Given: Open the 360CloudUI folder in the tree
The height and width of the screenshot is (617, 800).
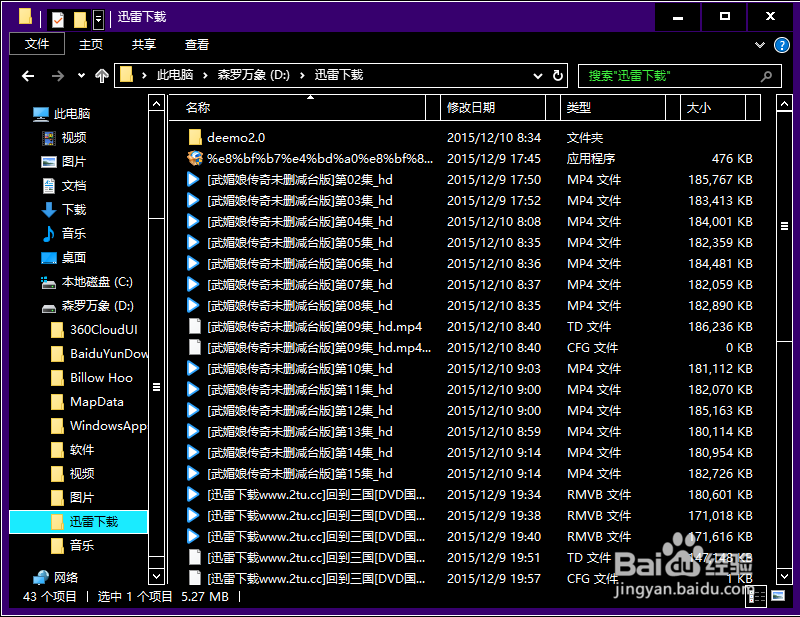Looking at the screenshot, I should pyautogui.click(x=94, y=330).
